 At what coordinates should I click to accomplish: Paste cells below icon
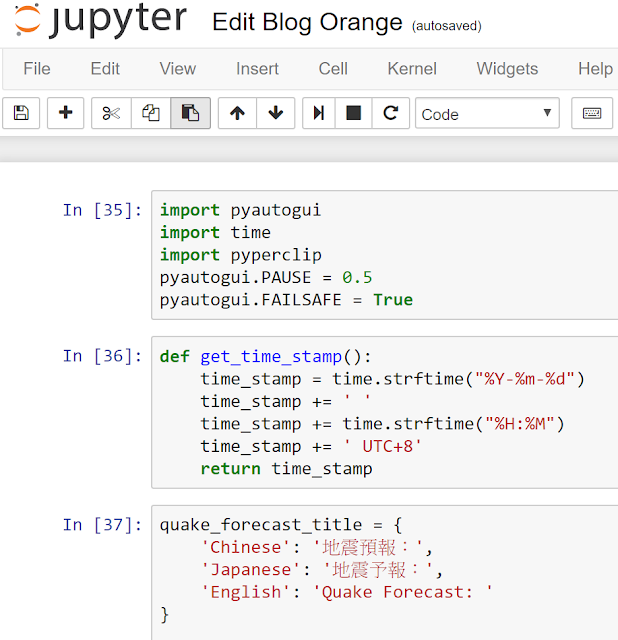coord(190,113)
